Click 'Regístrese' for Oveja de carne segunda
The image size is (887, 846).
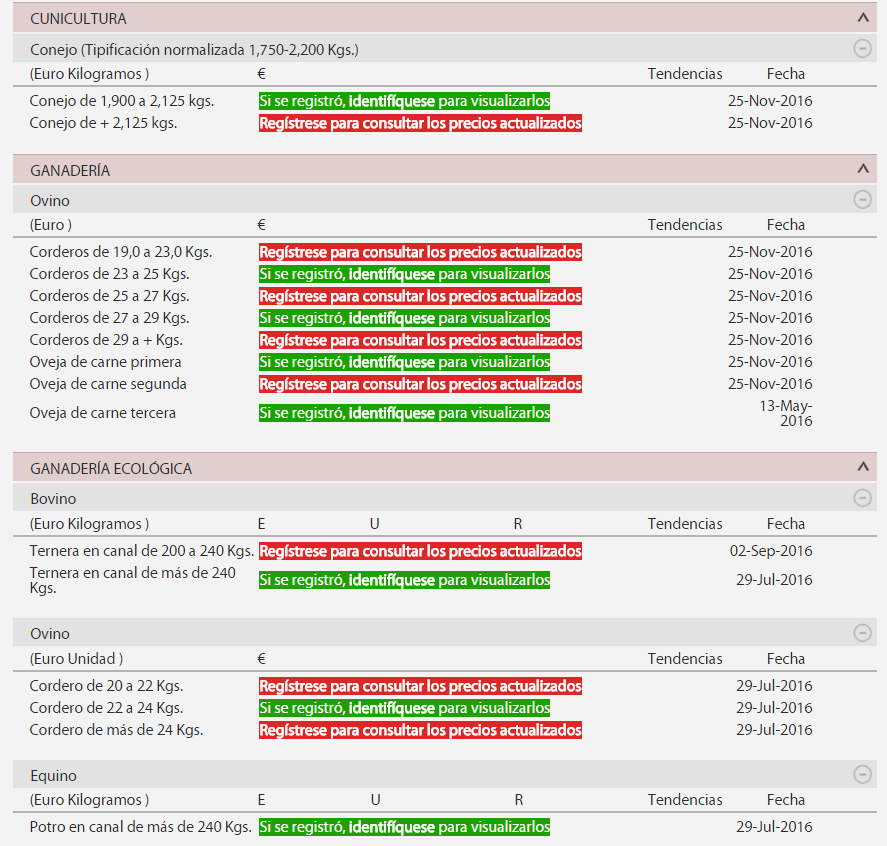click(286, 385)
